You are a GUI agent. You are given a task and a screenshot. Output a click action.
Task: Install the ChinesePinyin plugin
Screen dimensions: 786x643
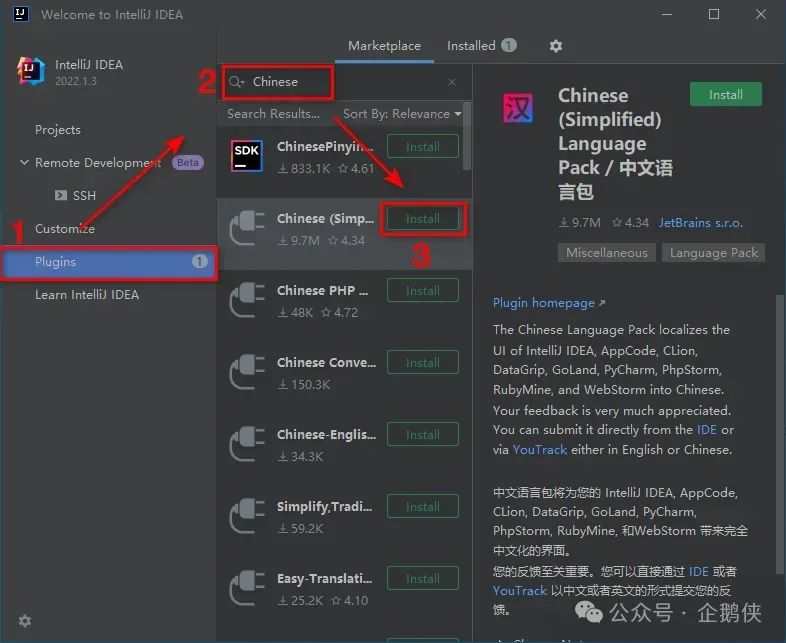pyautogui.click(x=423, y=146)
